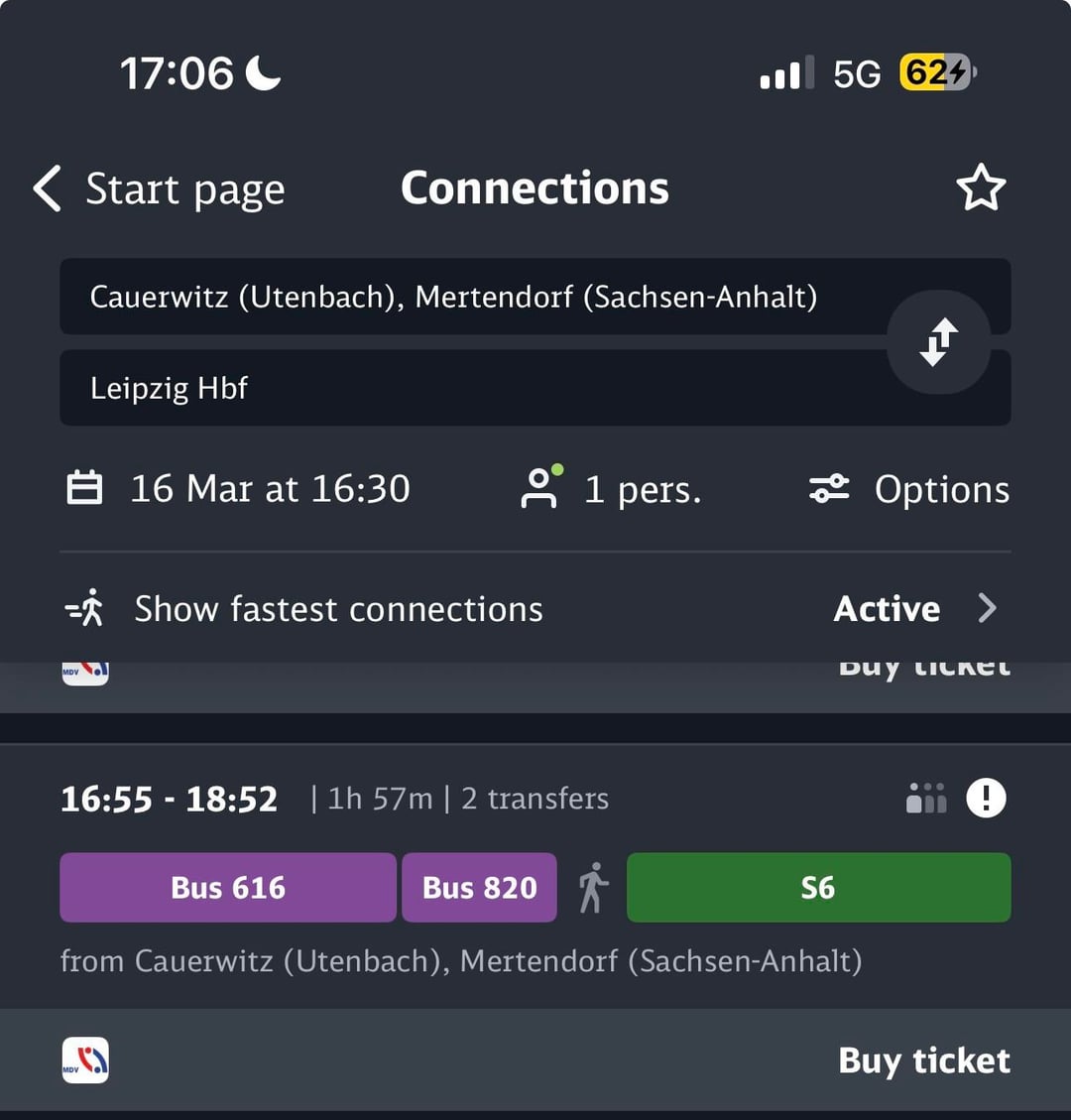Screen dimensions: 1071x1120
Task: Tap the occupancy indicator icon
Action: pos(926,798)
